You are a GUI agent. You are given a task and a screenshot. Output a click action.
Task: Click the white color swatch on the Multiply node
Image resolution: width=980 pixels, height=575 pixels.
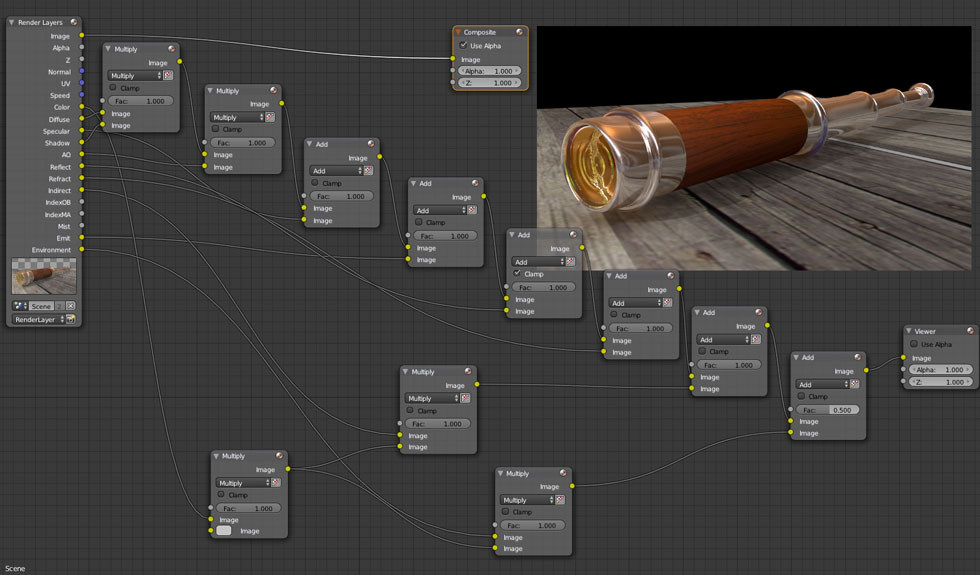(224, 531)
